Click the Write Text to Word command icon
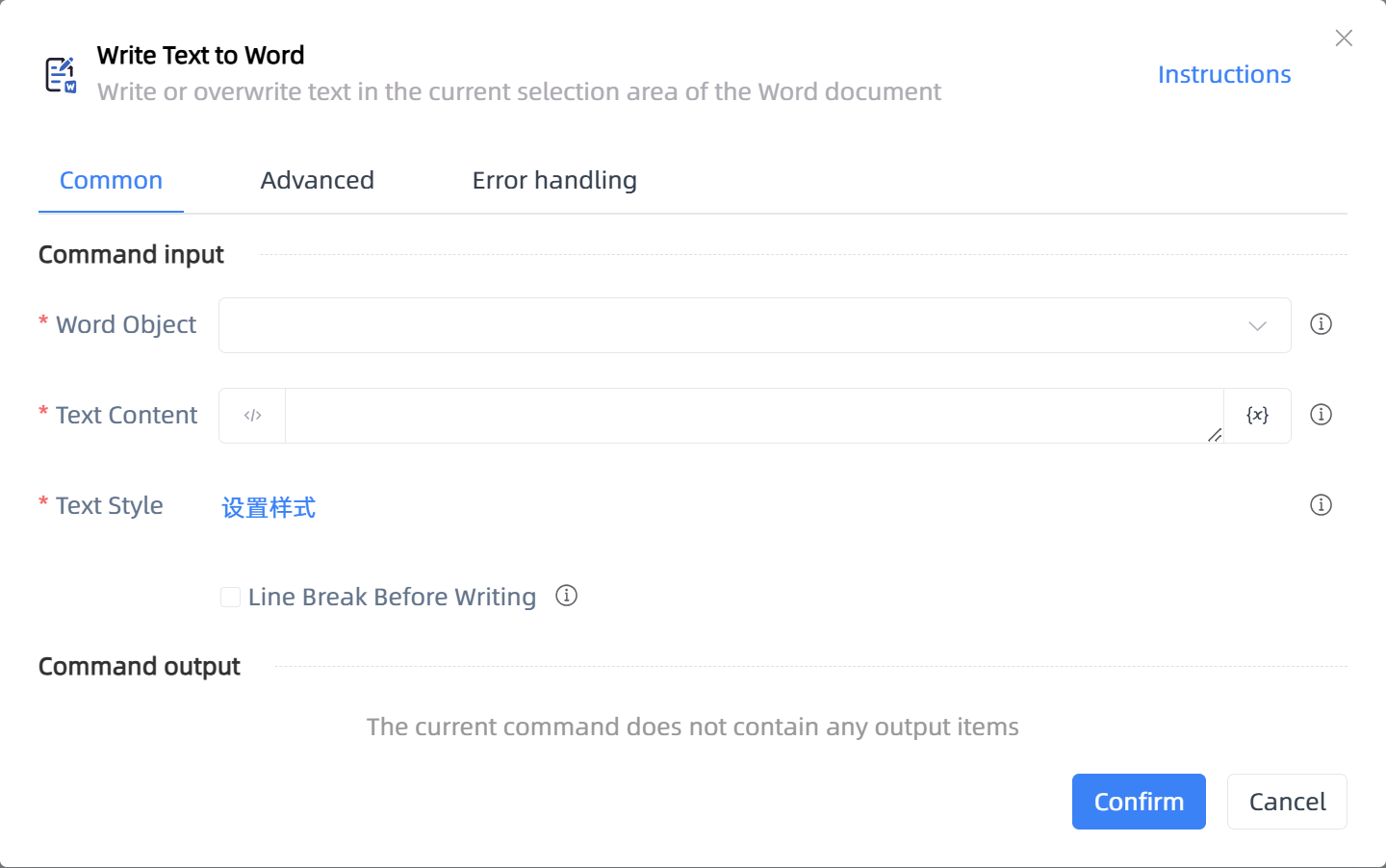 click(61, 74)
